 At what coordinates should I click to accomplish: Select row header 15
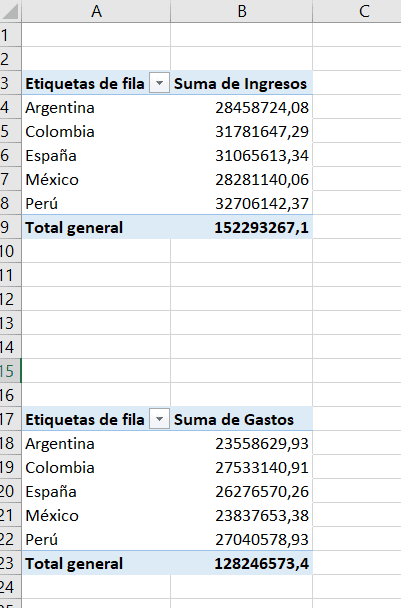point(10,371)
